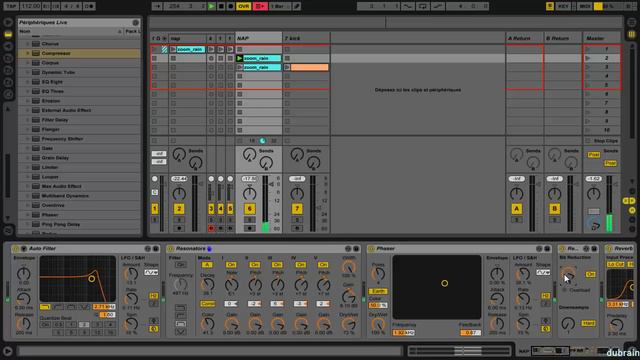The width and height of the screenshot is (640, 360).
Task: Expand the Chorus folder in browser
Action: coord(28,44)
